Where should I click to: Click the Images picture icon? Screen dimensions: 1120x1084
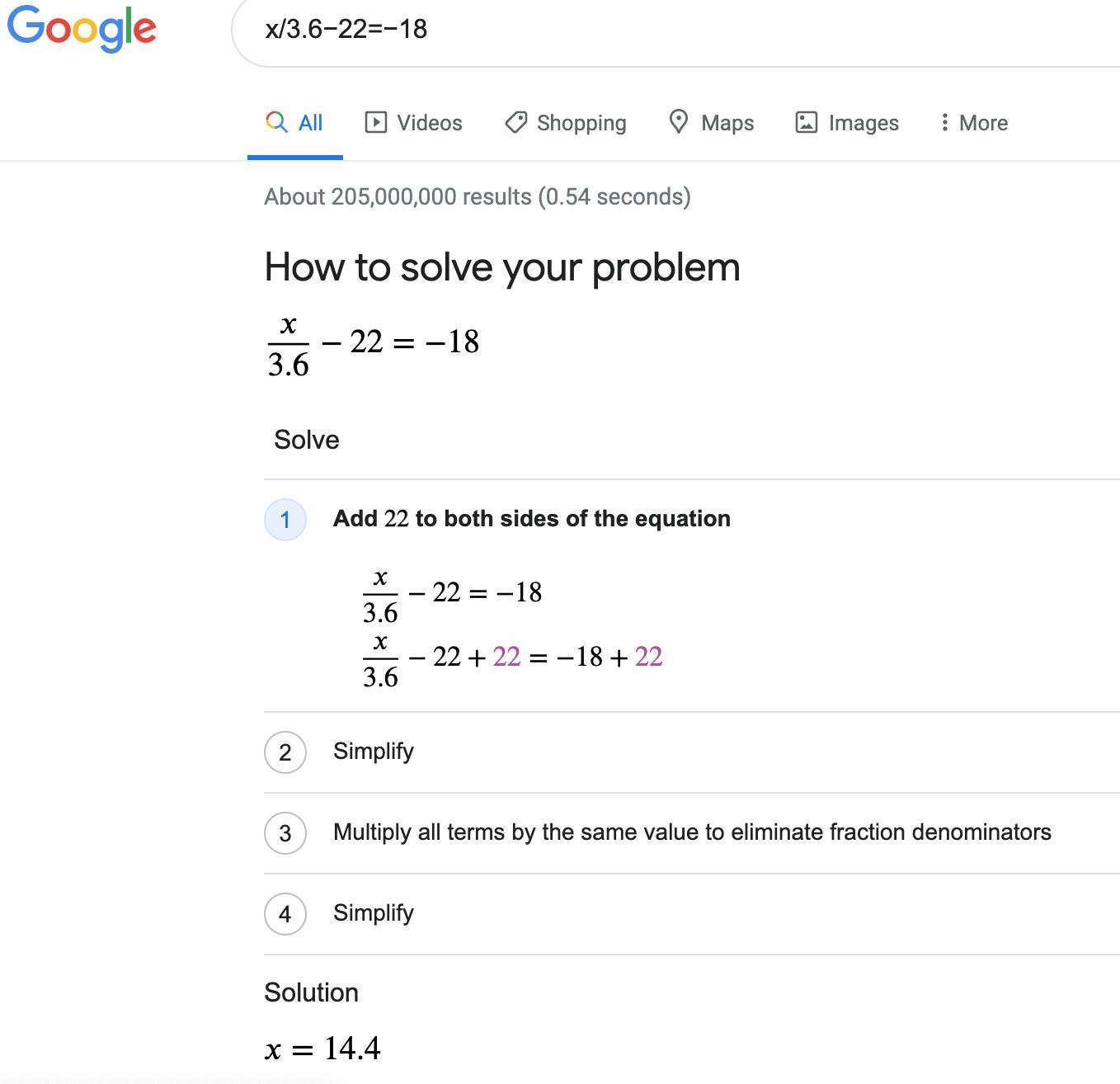[x=806, y=122]
